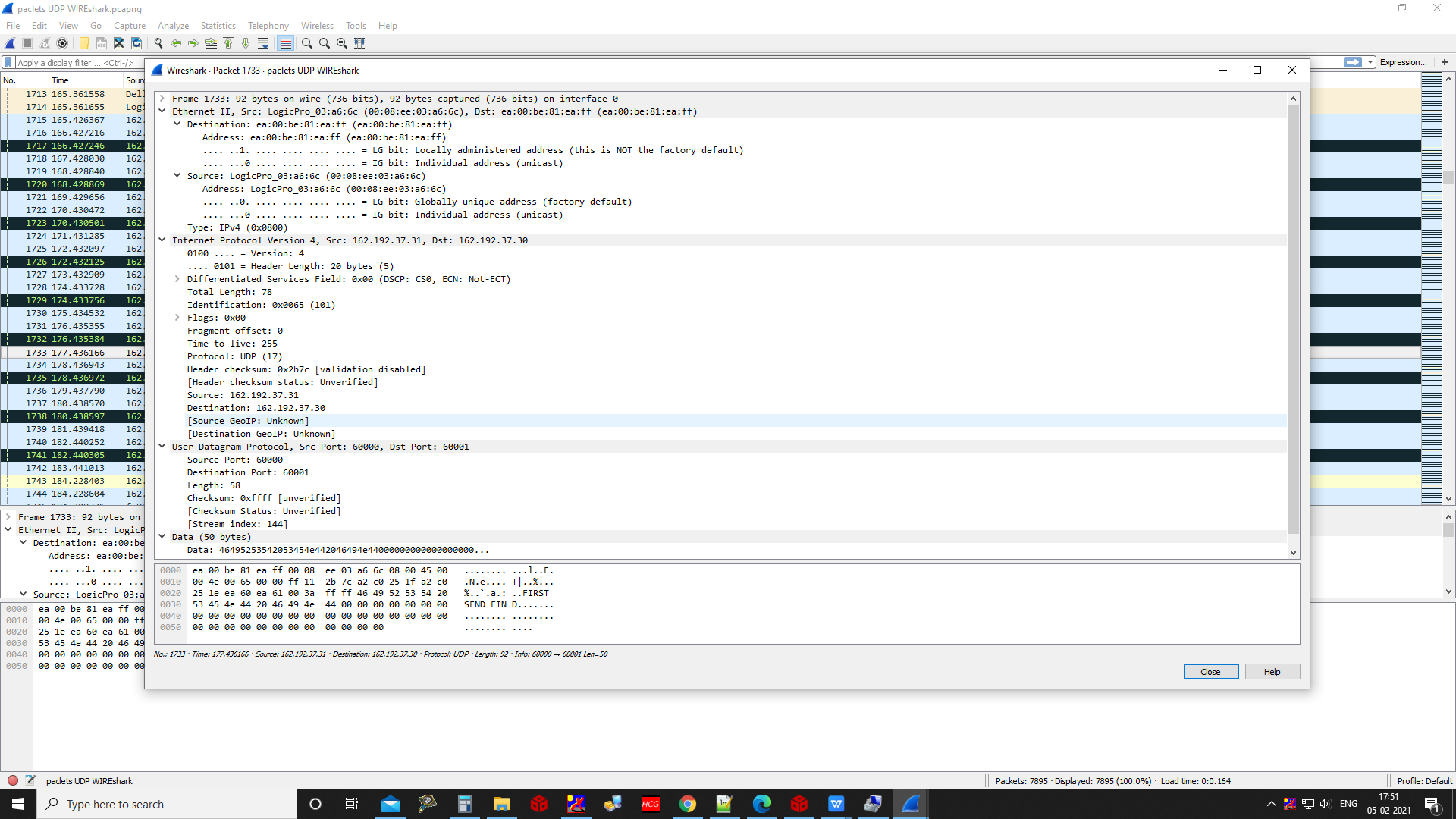This screenshot has width=1456, height=819.
Task: Toggle auto-scroll to last packet icon
Action: [x=263, y=43]
